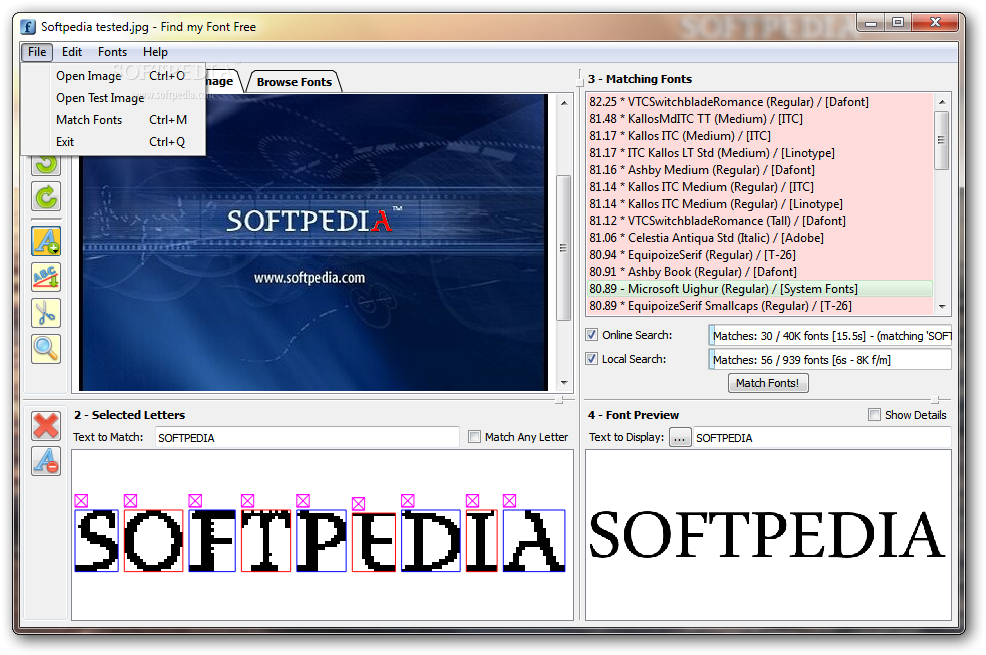This screenshot has height=655, width=986.
Task: Remove the selected letter E via its pink X
Action: [358, 504]
